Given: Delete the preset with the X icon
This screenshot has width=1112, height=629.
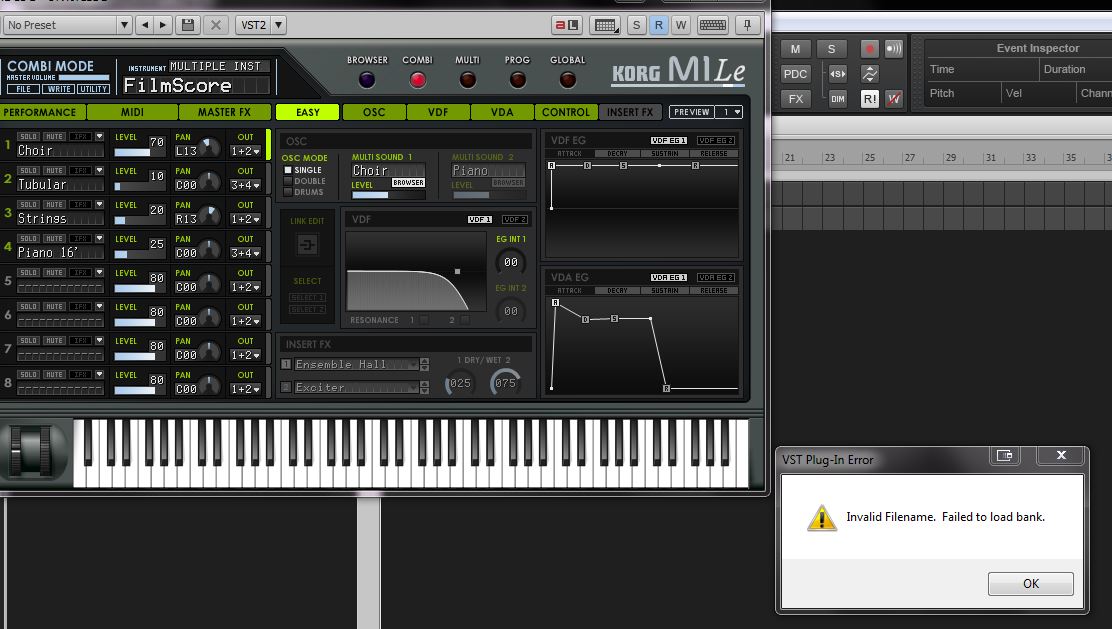Looking at the screenshot, I should click(216, 25).
